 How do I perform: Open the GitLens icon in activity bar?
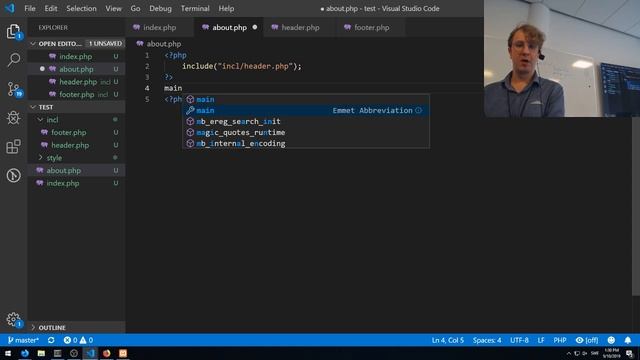click(13, 176)
